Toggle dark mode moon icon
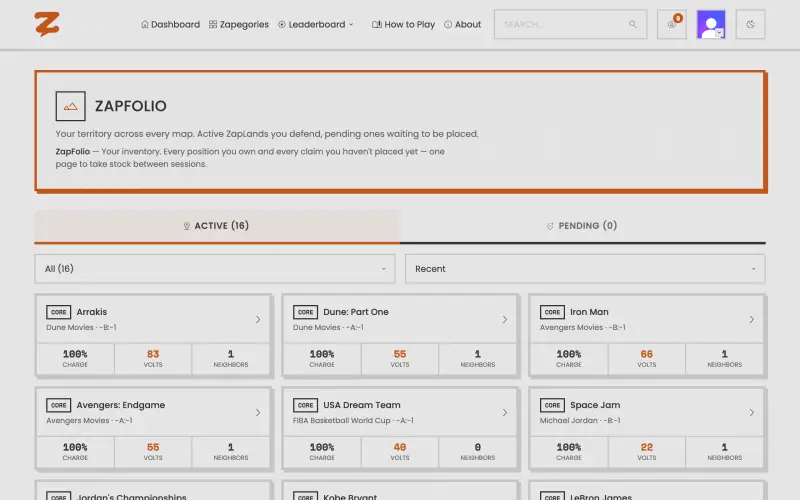The width and height of the screenshot is (800, 500). (x=750, y=24)
